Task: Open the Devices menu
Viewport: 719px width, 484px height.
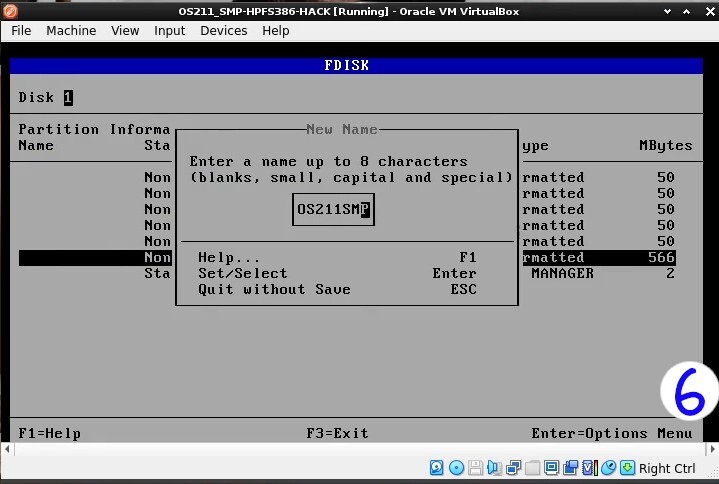Action: coord(224,31)
